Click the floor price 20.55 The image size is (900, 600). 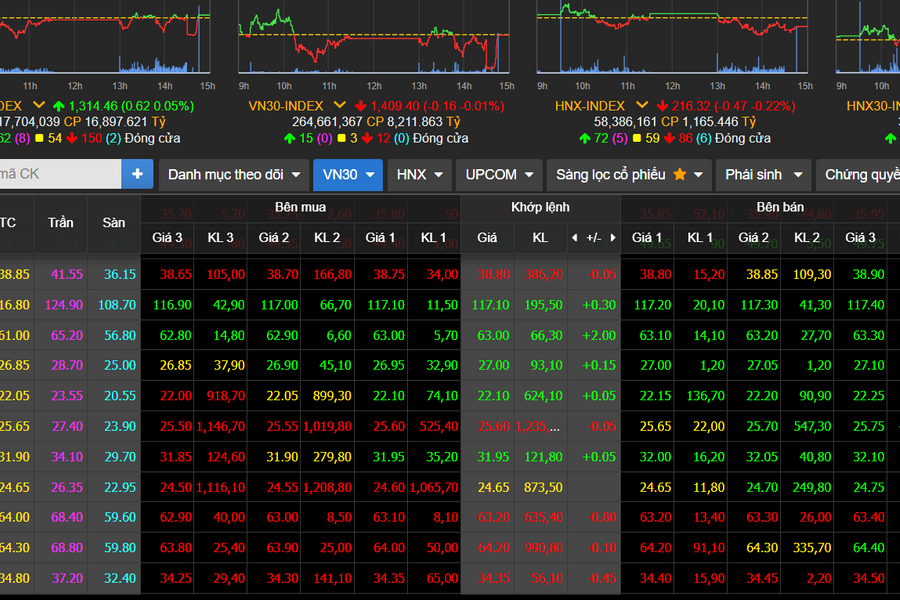coord(120,396)
